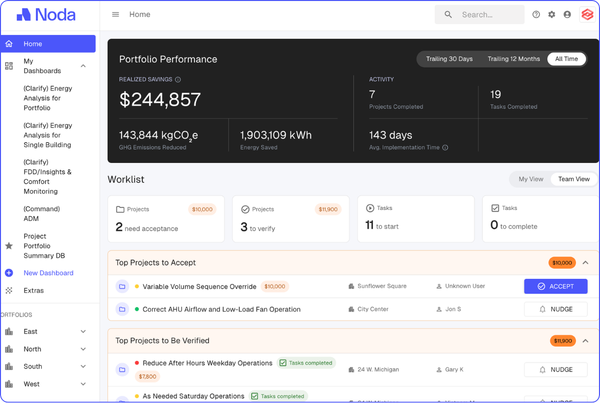This screenshot has height=403, width=600.
Task: Click the folder icon for Variable Volume Sequence Override
Action: point(122,286)
